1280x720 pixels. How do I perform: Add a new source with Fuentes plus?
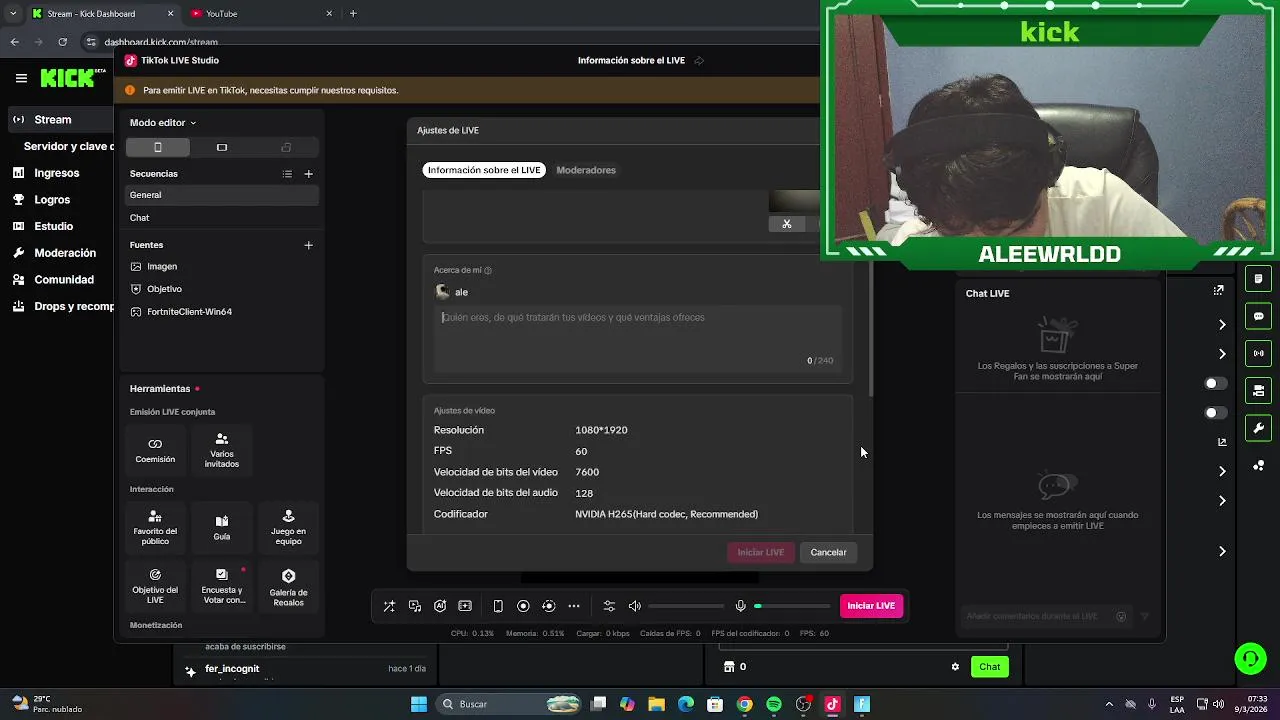coord(308,245)
